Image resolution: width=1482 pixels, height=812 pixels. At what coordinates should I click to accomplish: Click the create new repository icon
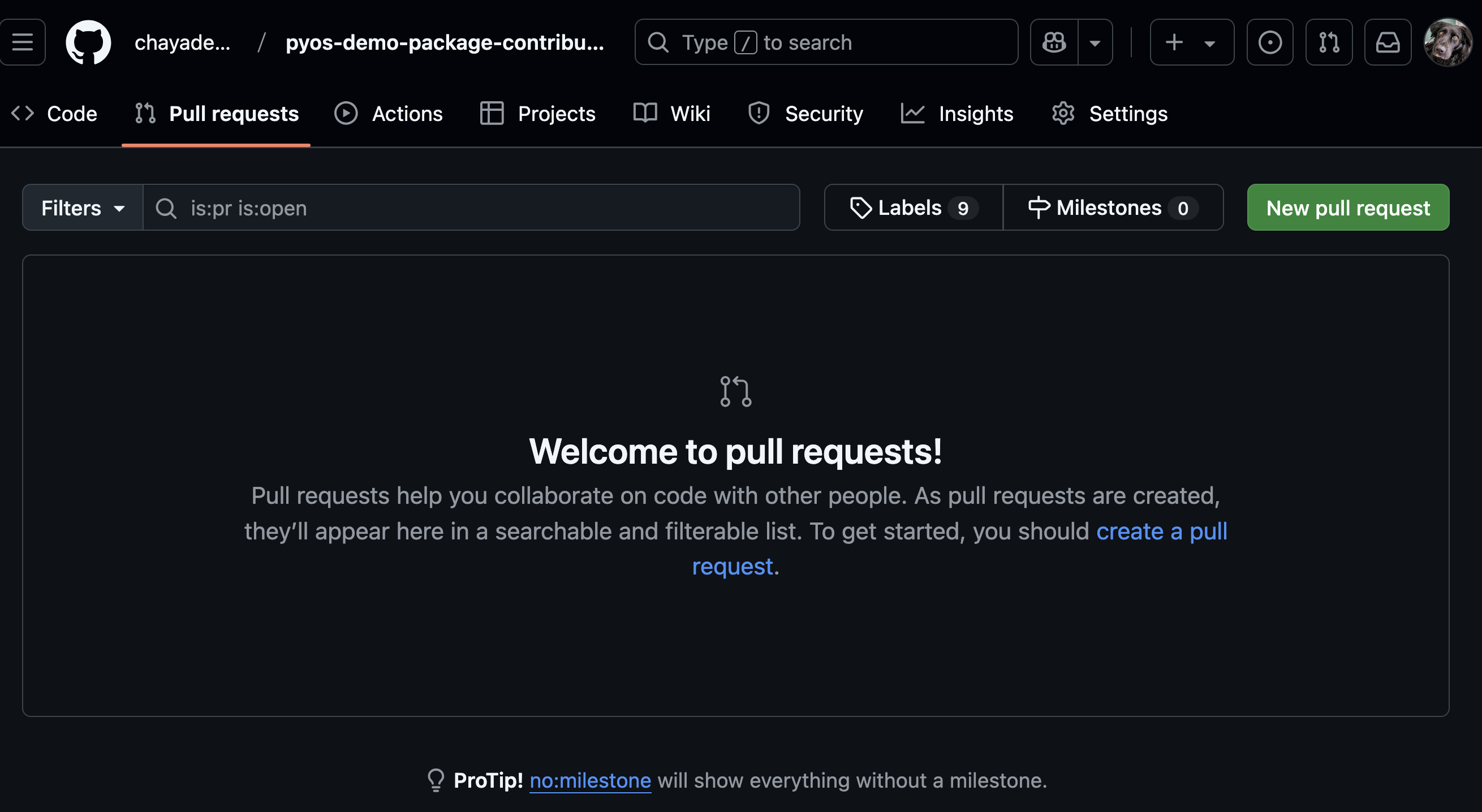pos(1175,41)
